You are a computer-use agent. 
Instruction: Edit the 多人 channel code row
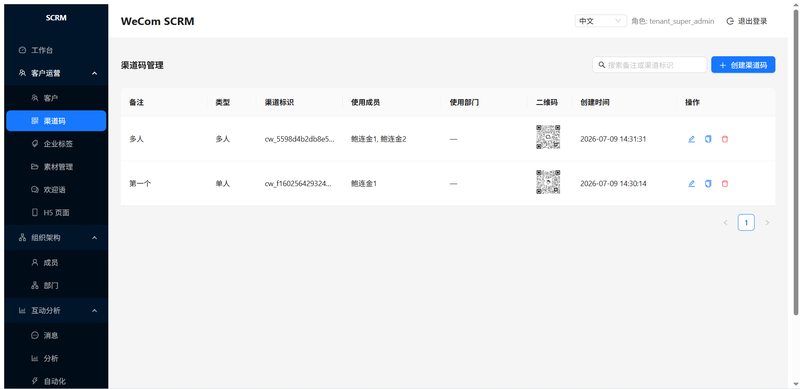(691, 139)
